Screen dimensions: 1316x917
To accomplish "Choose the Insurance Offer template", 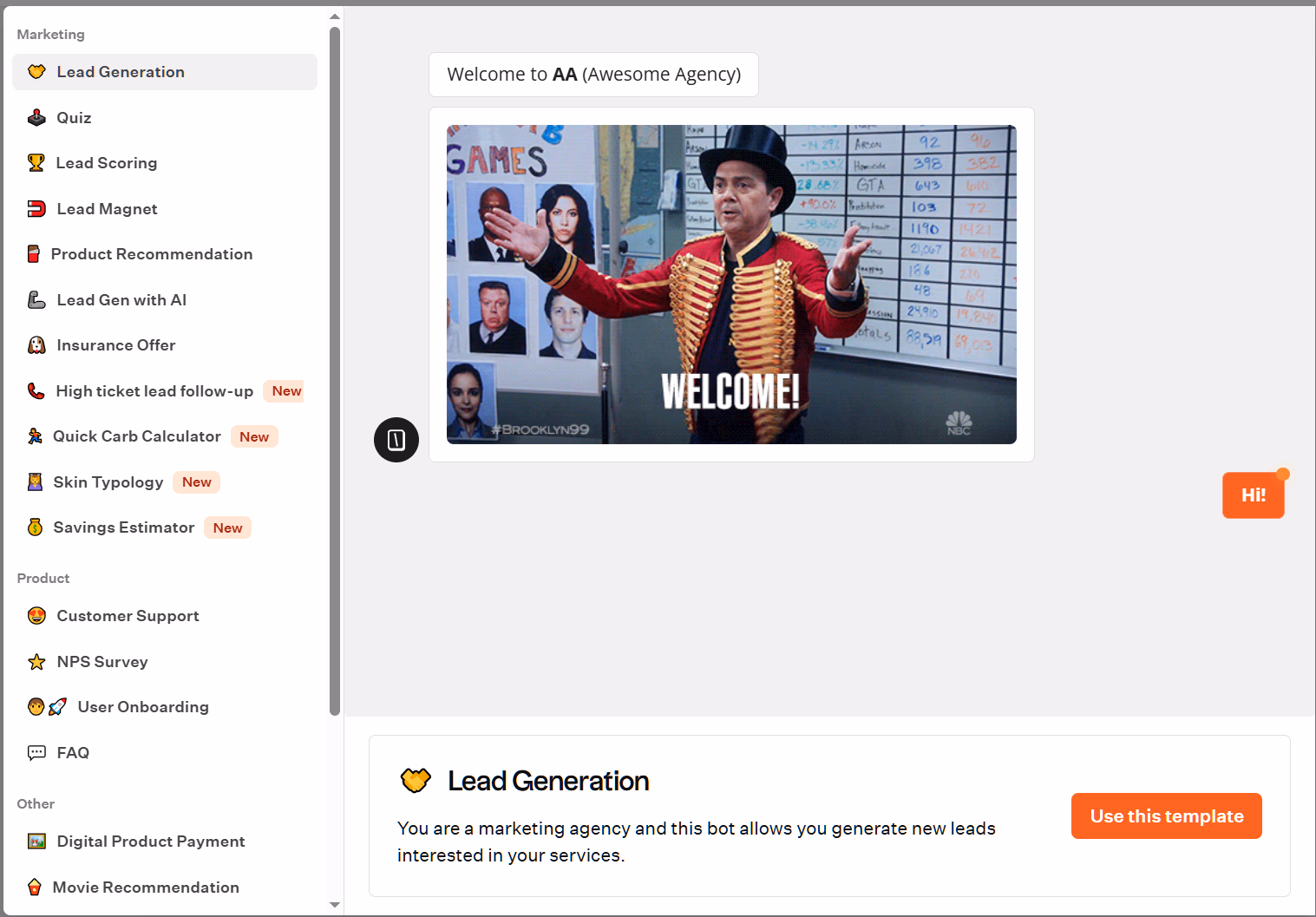I will click(116, 345).
